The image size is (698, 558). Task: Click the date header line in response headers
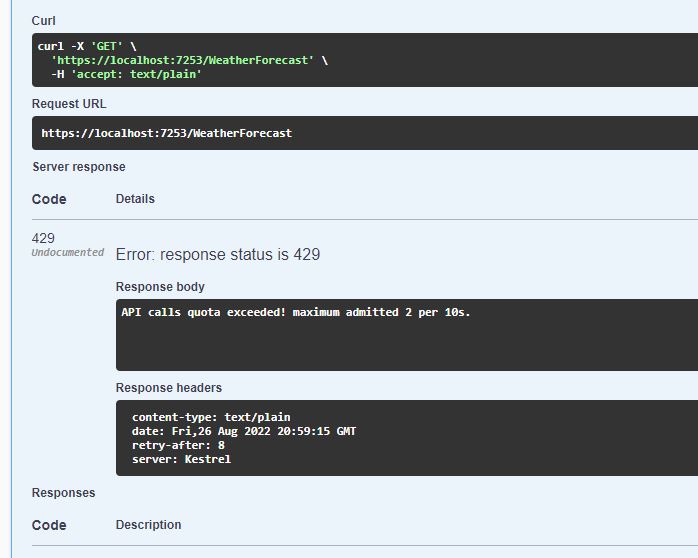(244, 431)
